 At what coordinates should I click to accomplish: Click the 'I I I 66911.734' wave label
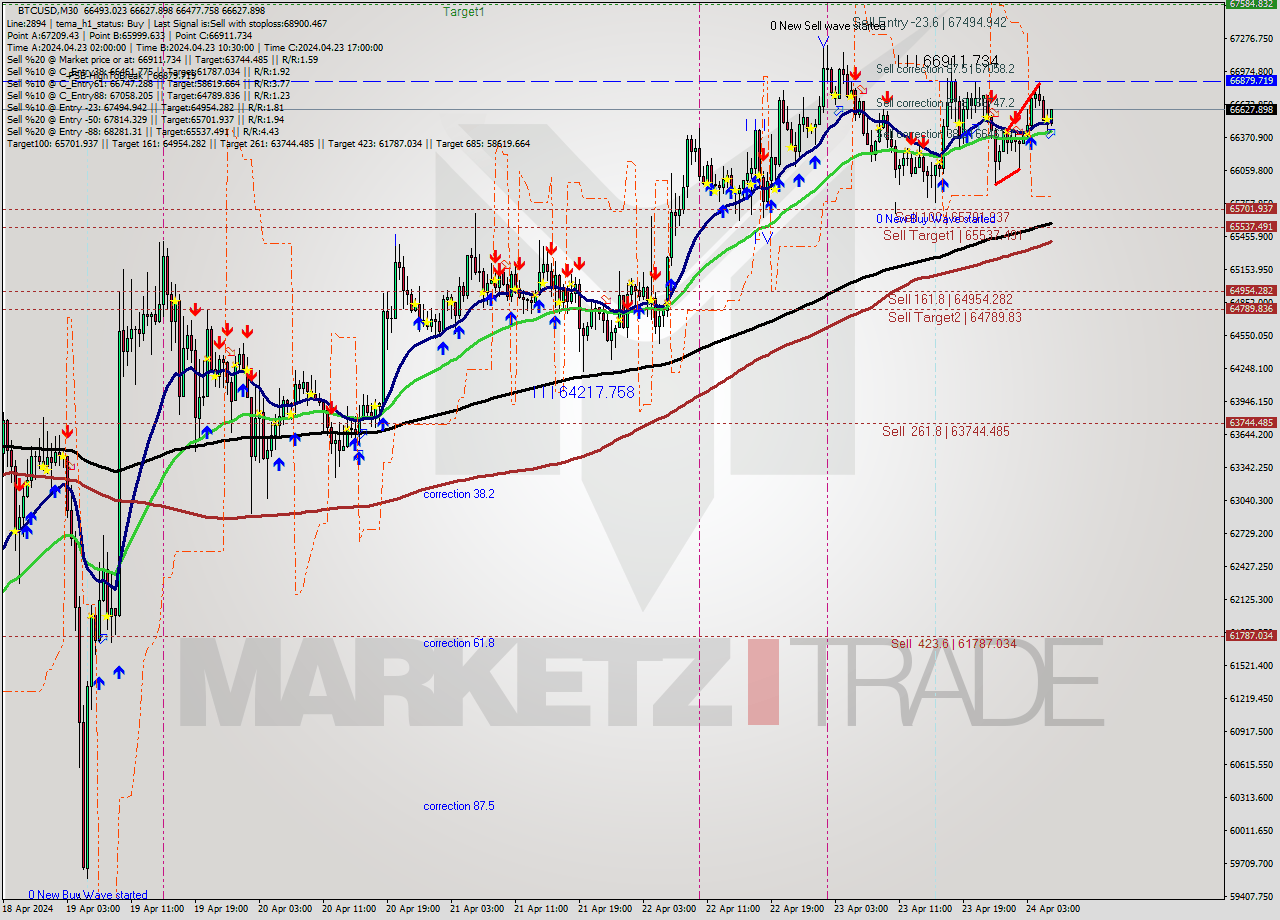[x=946, y=61]
